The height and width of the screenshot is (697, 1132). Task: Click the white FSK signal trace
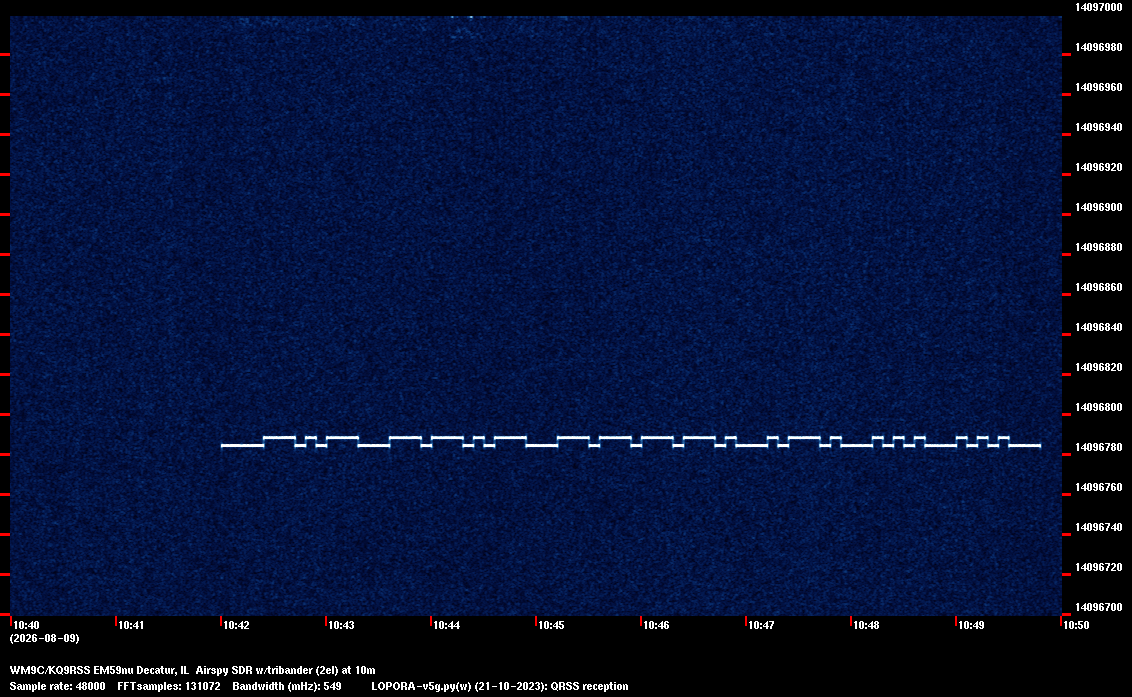click(x=630, y=442)
